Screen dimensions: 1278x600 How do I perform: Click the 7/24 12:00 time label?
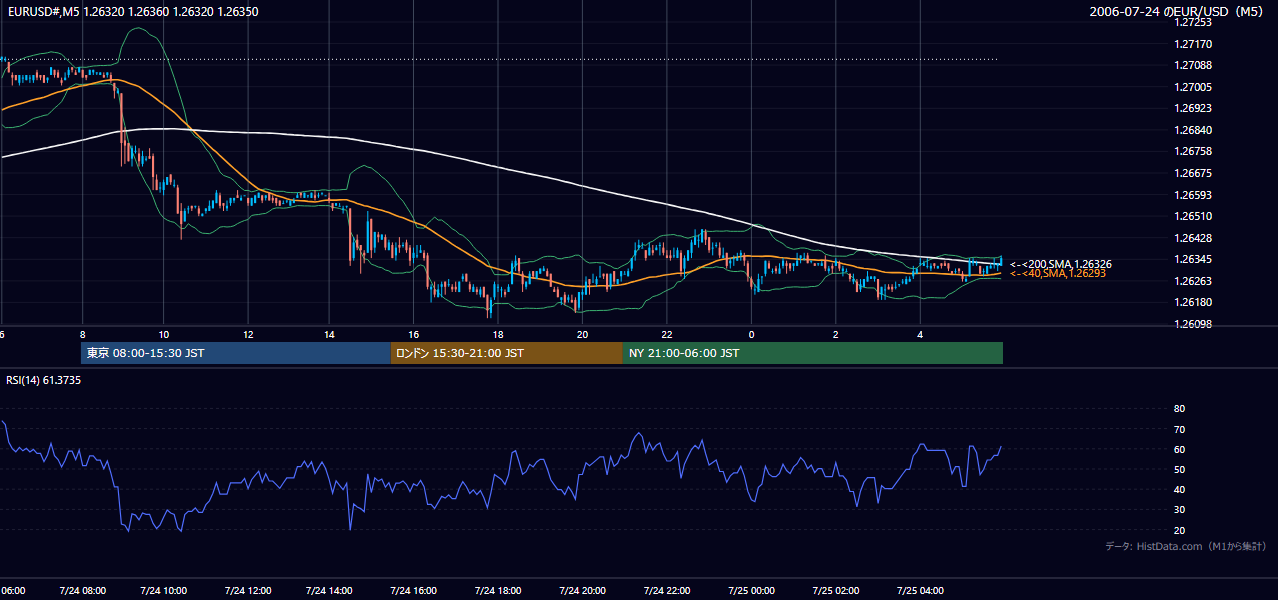pyautogui.click(x=248, y=591)
